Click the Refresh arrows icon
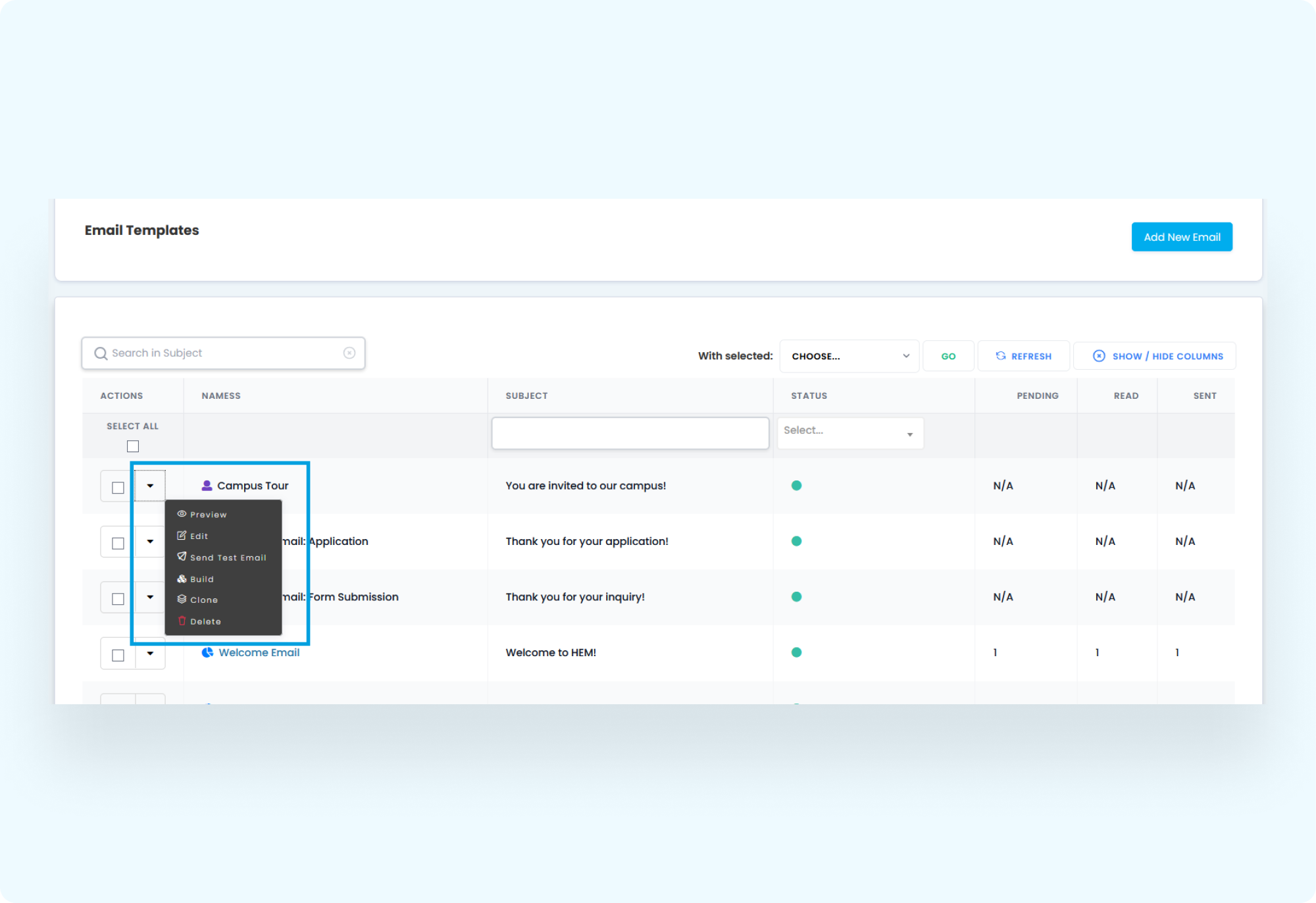The image size is (1316, 903). point(1001,356)
